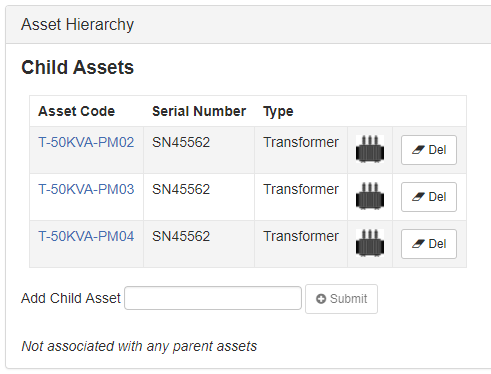Image resolution: width=491 pixels, height=374 pixels.
Task: Delete child asset T-50KVA-PM02
Action: (429, 150)
